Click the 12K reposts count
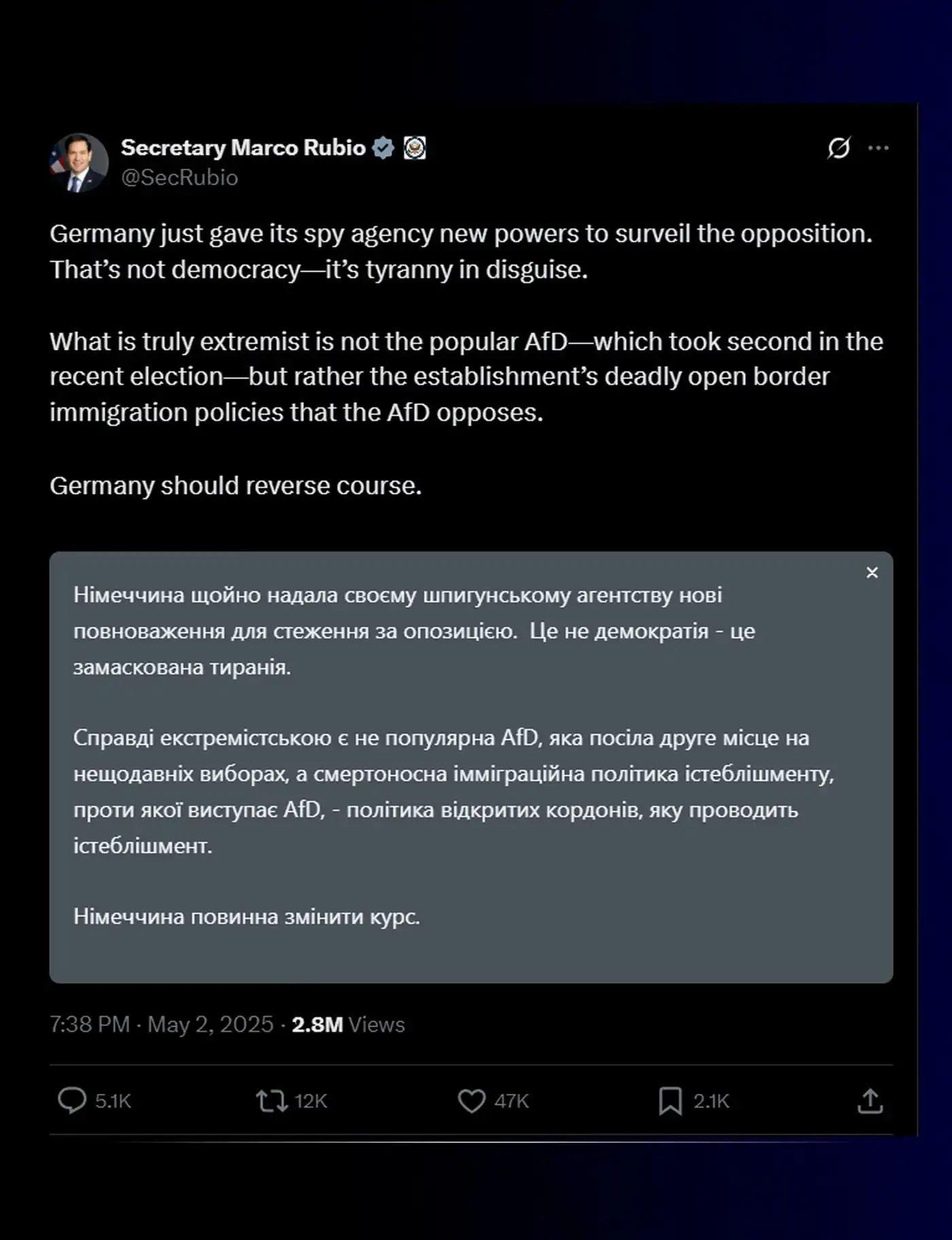The height and width of the screenshot is (1240, 952). (311, 1101)
